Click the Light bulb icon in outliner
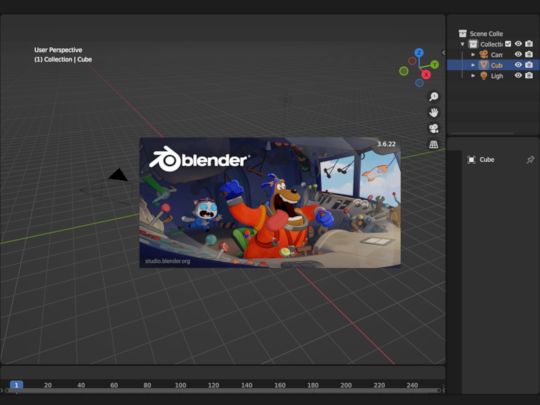The image size is (540, 405). 484,76
